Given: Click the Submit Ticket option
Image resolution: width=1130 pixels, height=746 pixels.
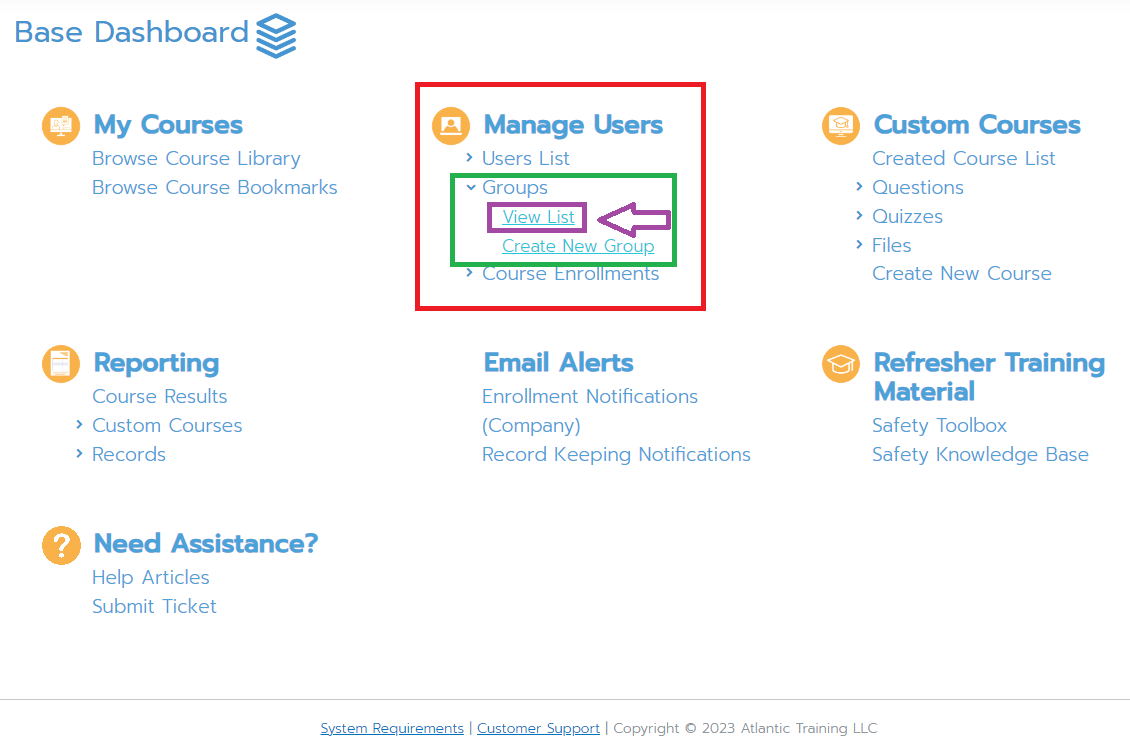Looking at the screenshot, I should (x=154, y=606).
